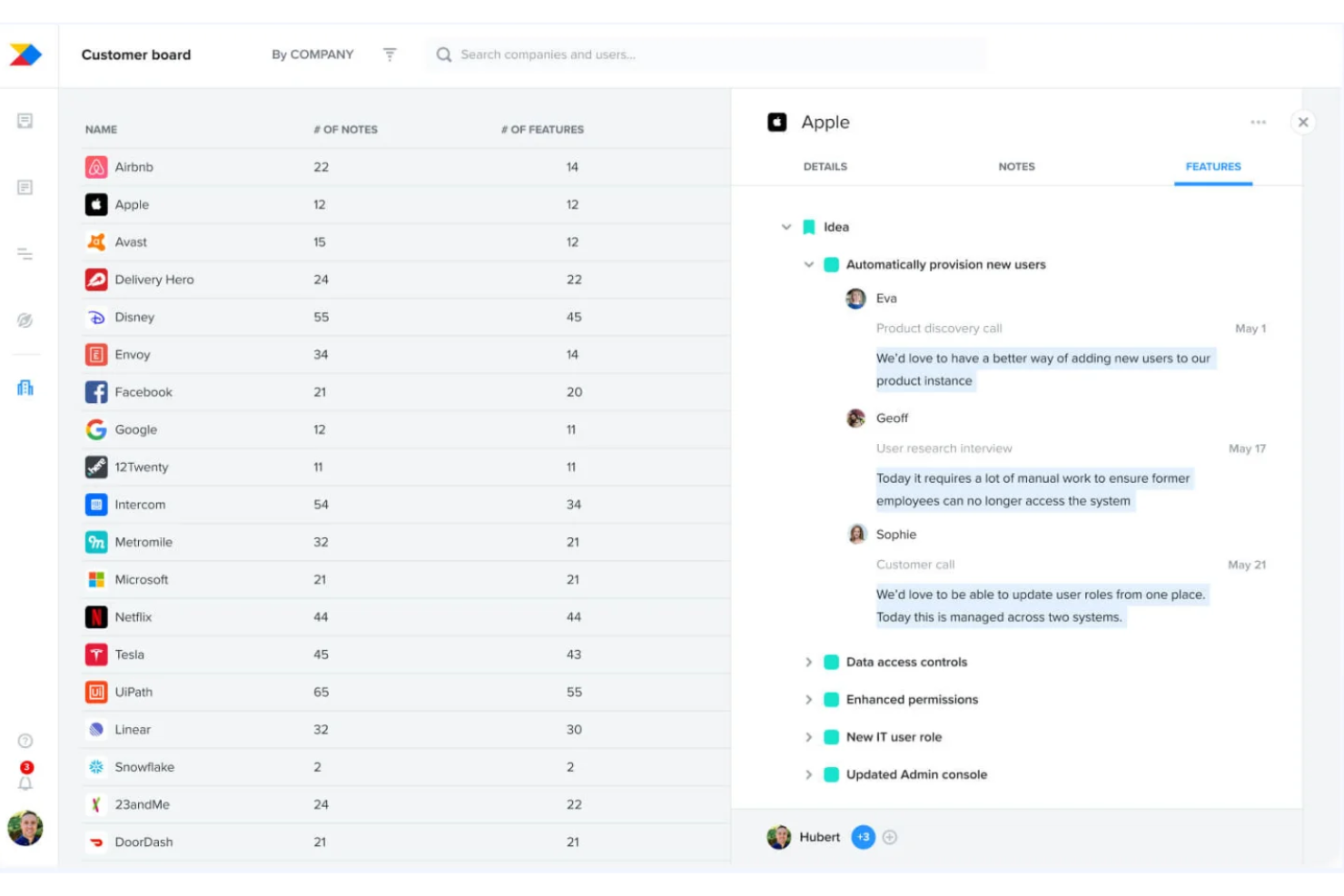Image resolution: width=1344 pixels, height=896 pixels.
Task: Click the Snowflake logo icon
Action: click(96, 767)
